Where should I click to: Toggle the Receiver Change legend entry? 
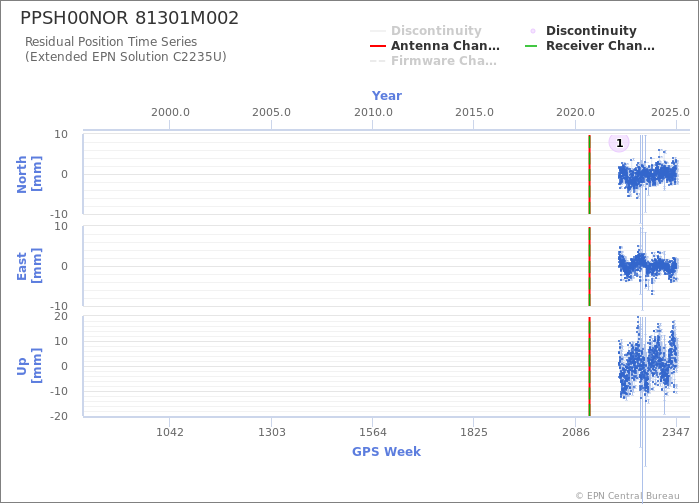click(590, 46)
